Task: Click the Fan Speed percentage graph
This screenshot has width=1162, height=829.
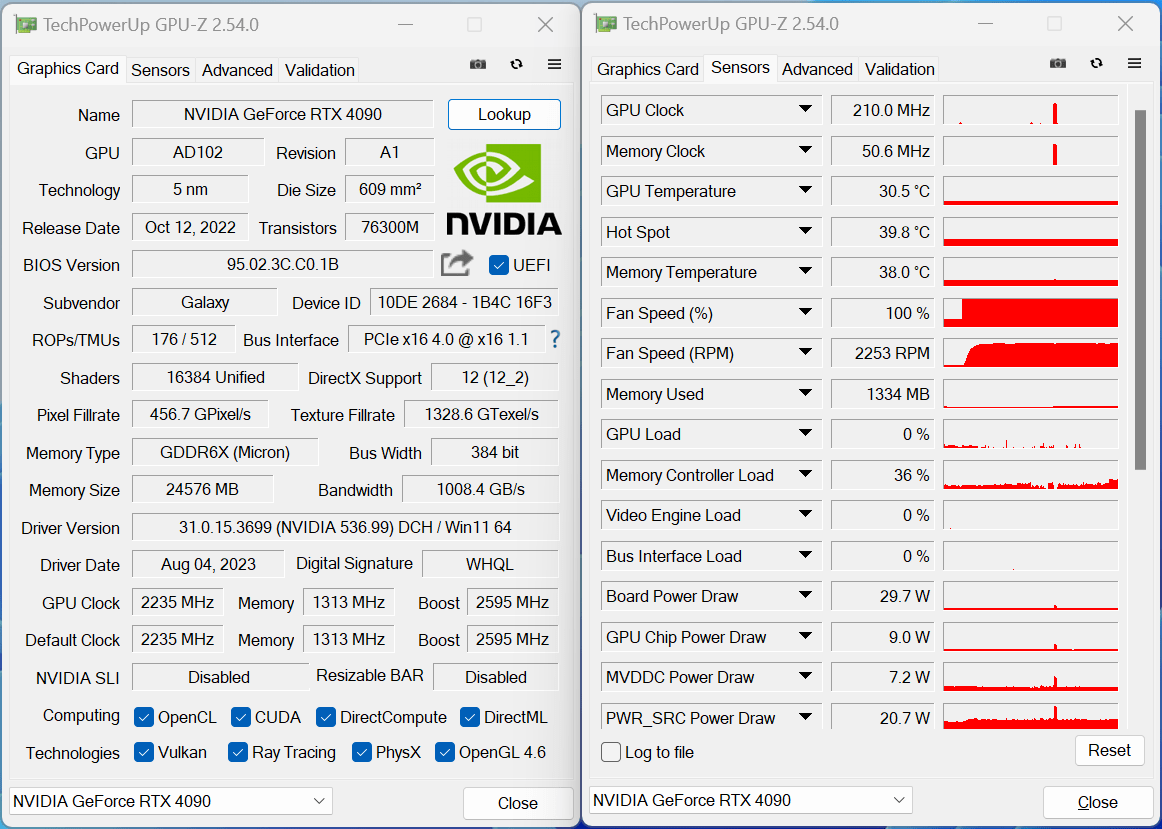Action: (1030, 312)
